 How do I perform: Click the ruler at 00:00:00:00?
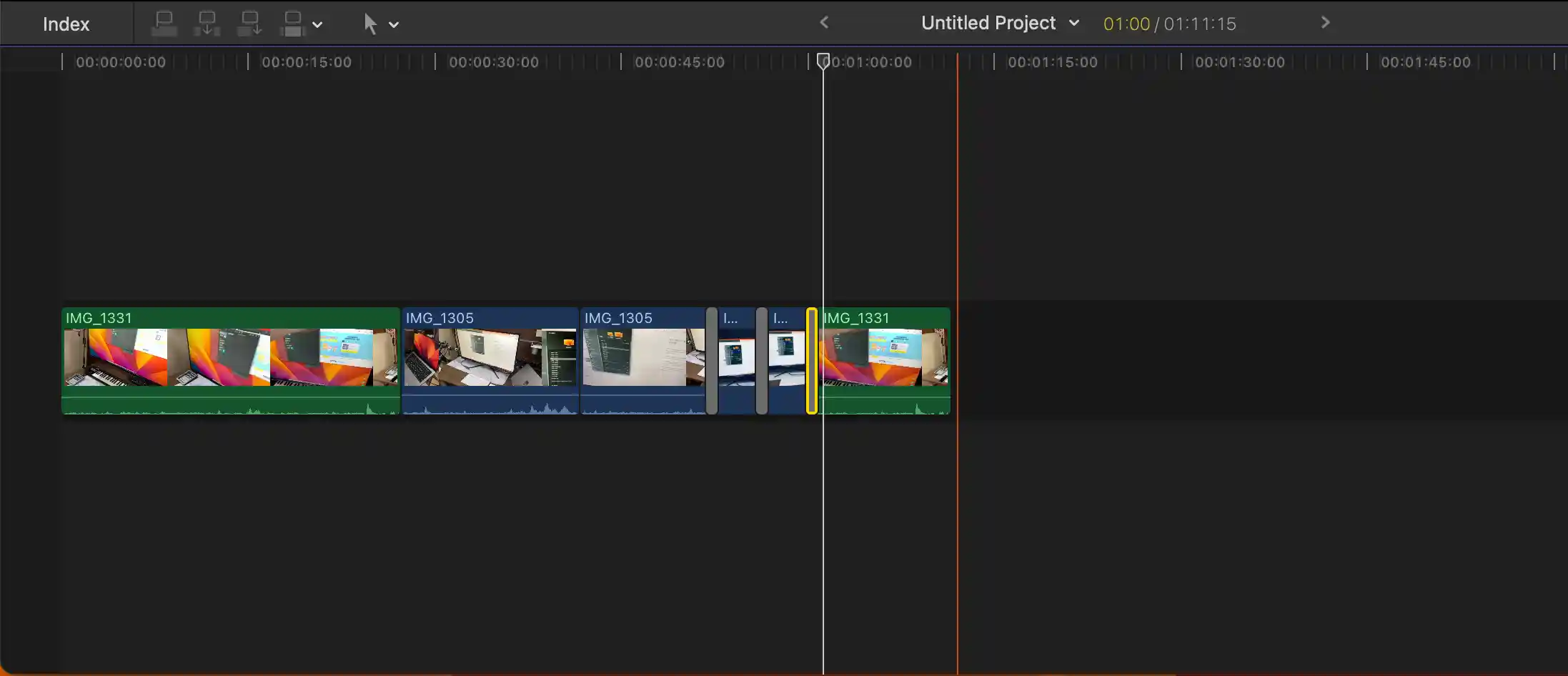tap(121, 62)
